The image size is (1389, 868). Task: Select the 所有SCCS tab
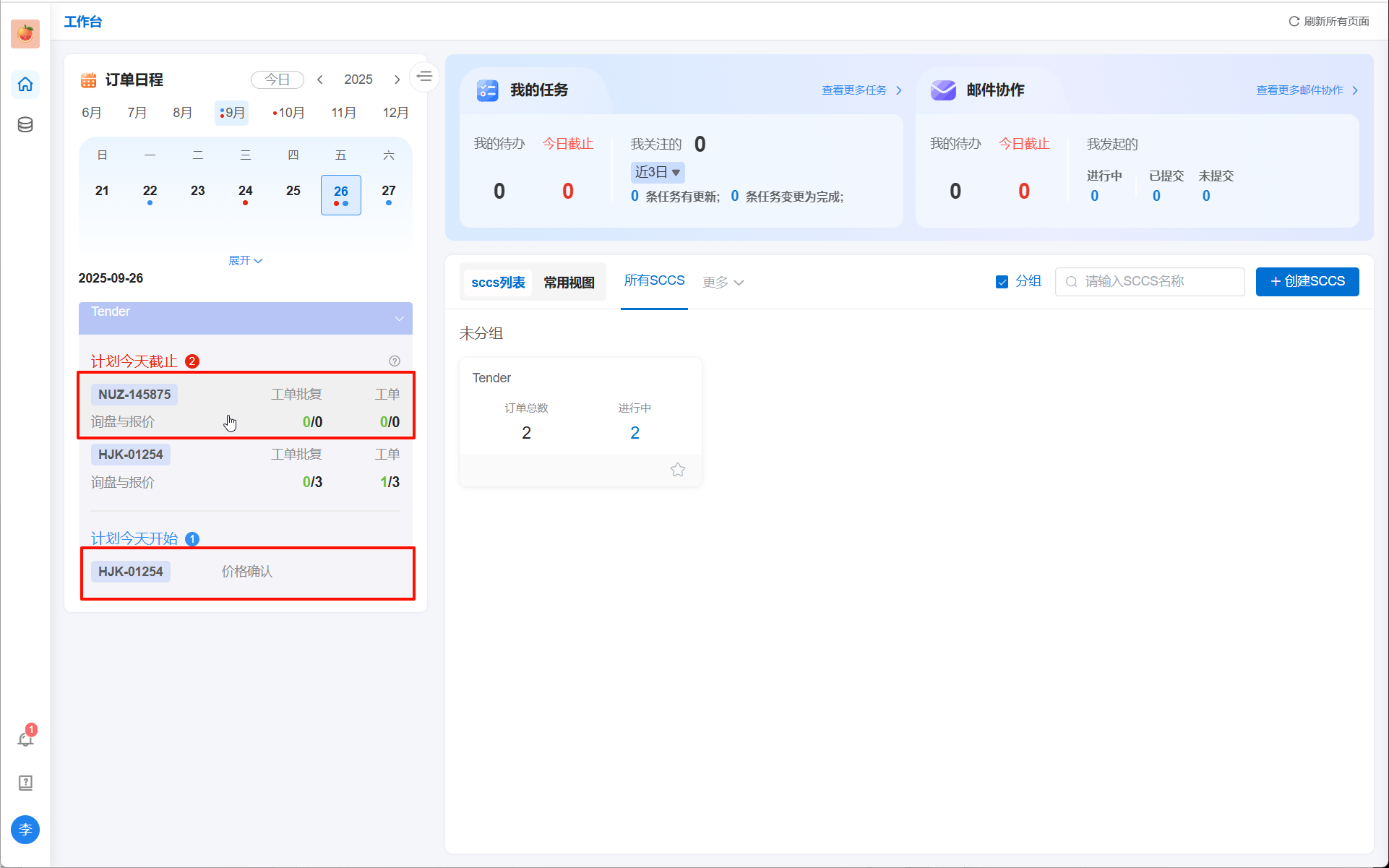[654, 280]
